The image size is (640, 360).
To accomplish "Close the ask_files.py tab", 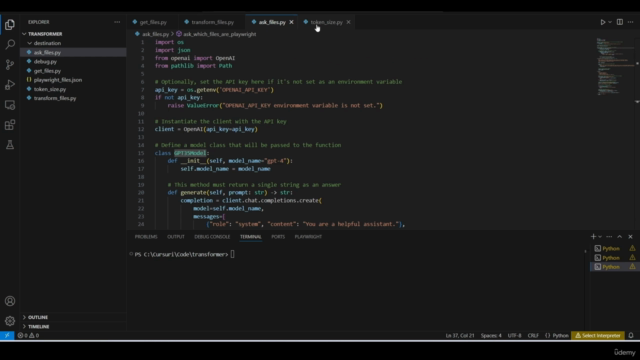I will 291,22.
